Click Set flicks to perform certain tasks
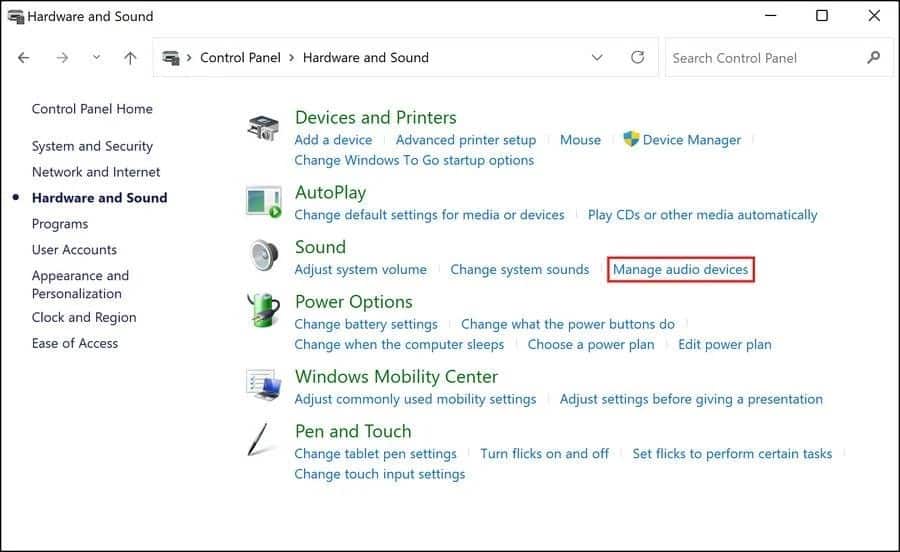Image resolution: width=900 pixels, height=552 pixels. tap(732, 454)
